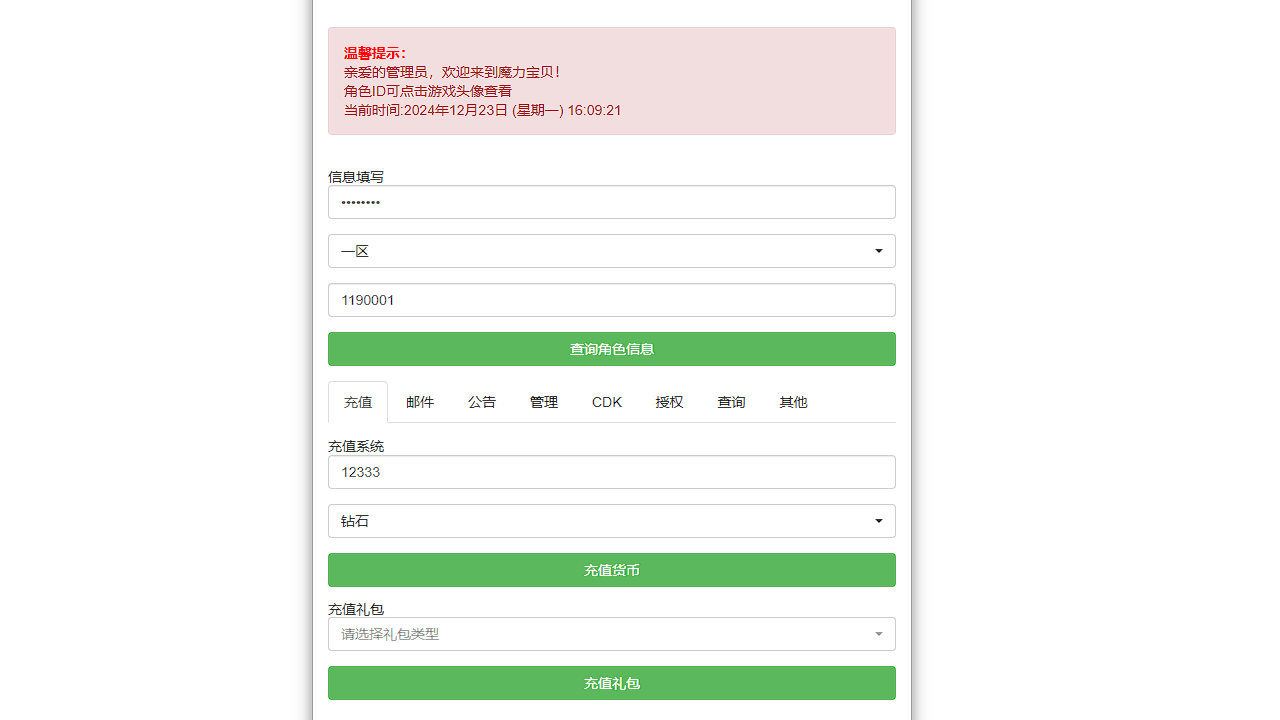Open the 请选择礼包类型 gift package dropdown
The height and width of the screenshot is (720, 1280).
(612, 634)
